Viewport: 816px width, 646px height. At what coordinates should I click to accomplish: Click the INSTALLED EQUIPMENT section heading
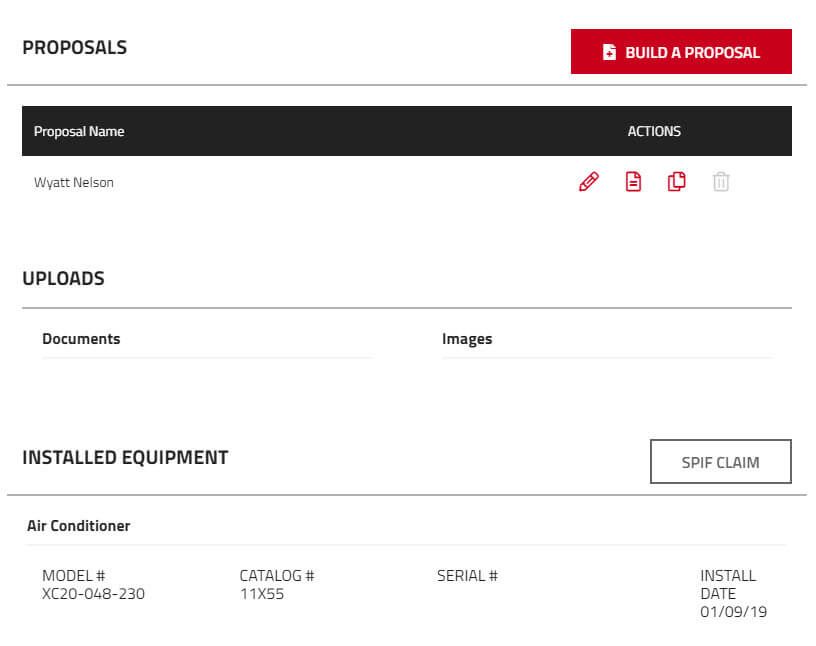pos(125,458)
